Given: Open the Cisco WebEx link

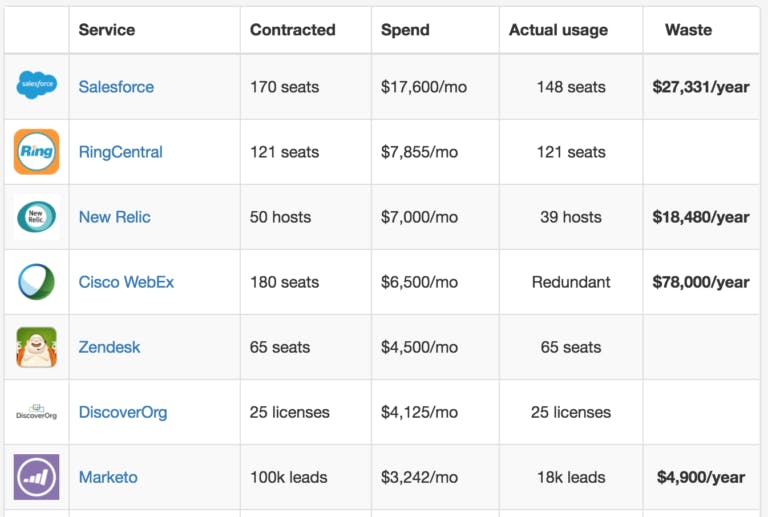Looking at the screenshot, I should click(x=126, y=282).
